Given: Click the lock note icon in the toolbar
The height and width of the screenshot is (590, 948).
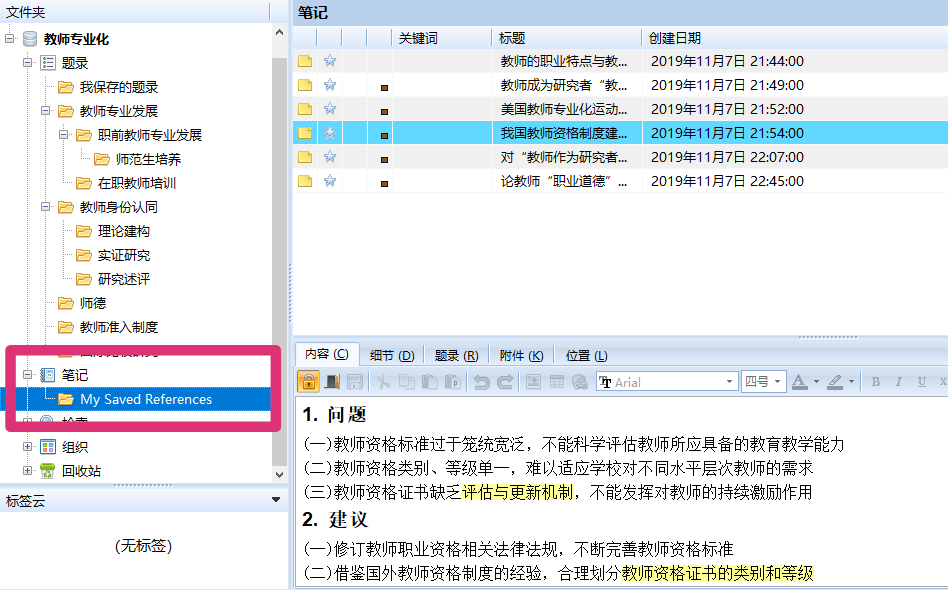Looking at the screenshot, I should (308, 381).
